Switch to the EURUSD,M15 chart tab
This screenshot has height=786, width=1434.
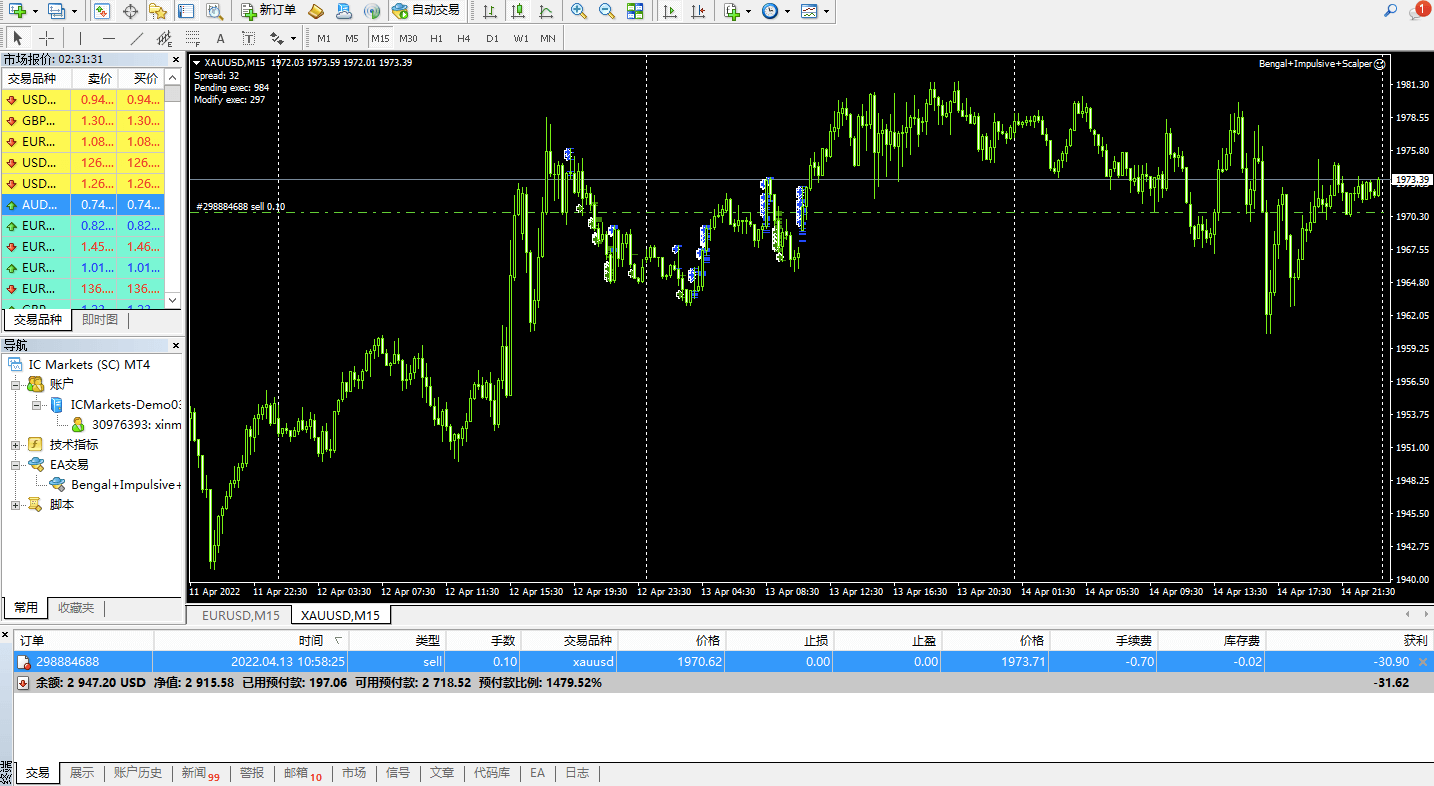[240, 615]
